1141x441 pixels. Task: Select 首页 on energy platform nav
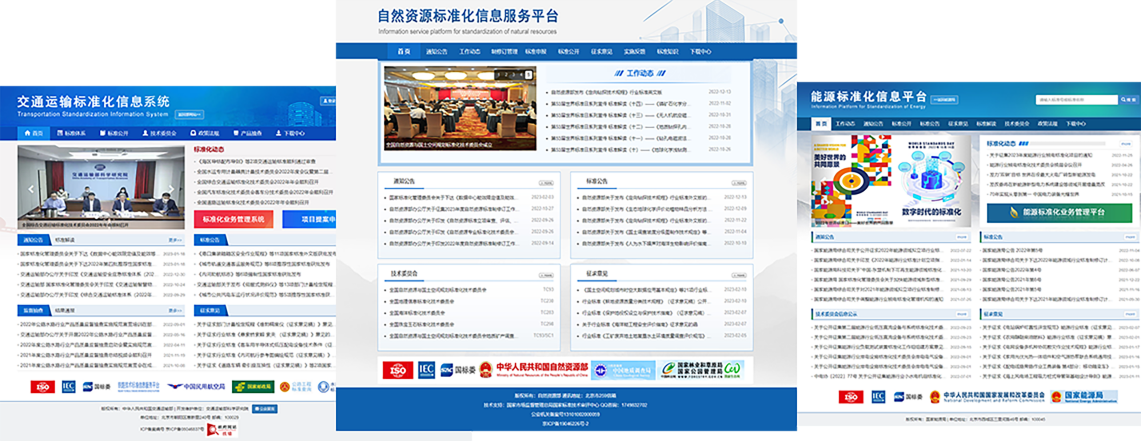821,124
